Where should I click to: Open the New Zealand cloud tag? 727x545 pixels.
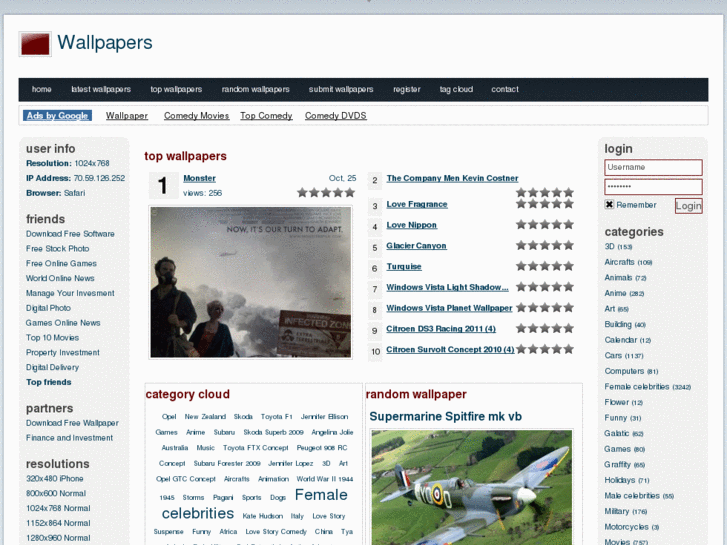[205, 417]
